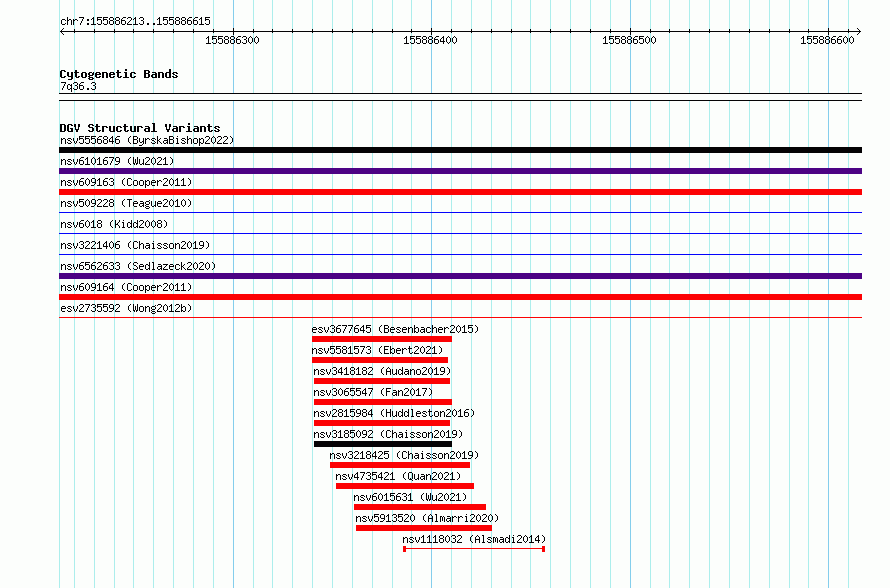Click the DGV Structural Variants track title

coord(140,128)
